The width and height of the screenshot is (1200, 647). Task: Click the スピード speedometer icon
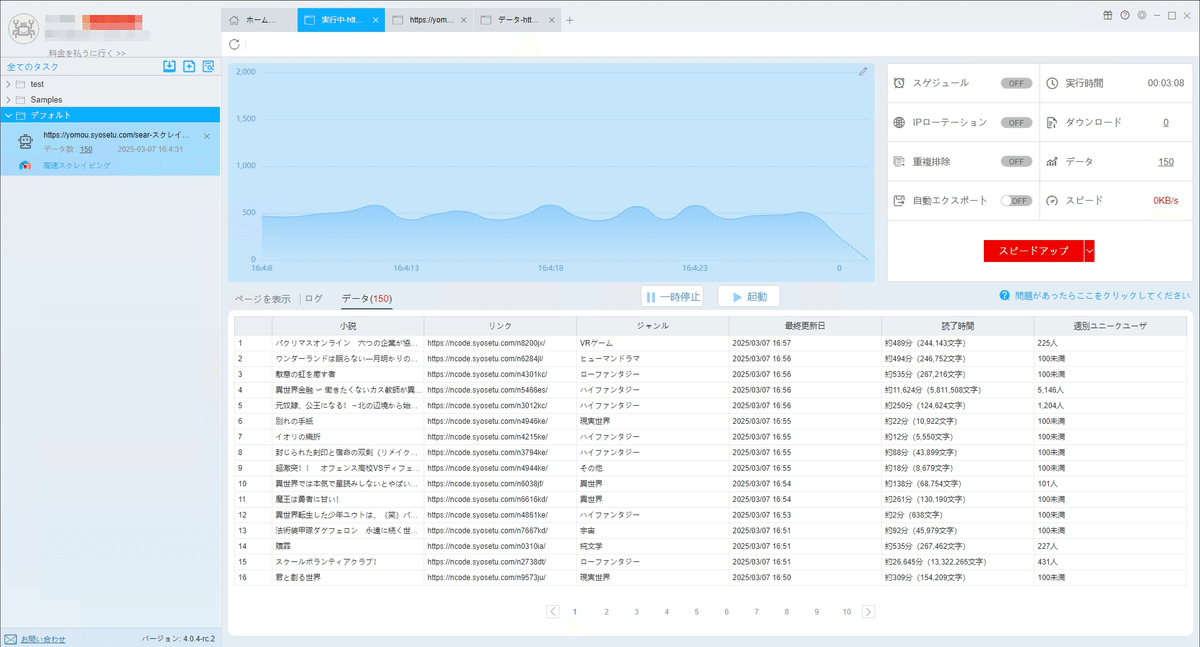click(x=1052, y=200)
